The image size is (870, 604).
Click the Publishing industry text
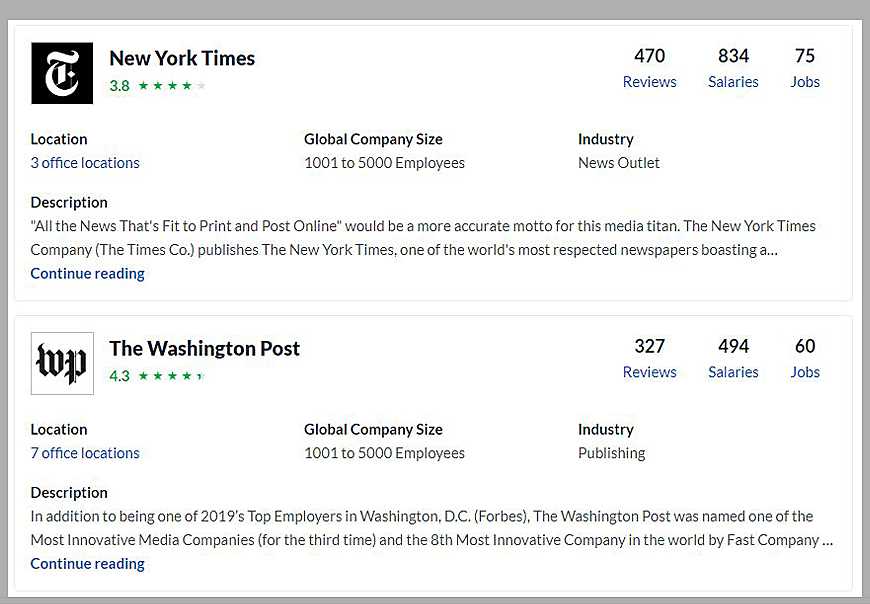point(611,453)
